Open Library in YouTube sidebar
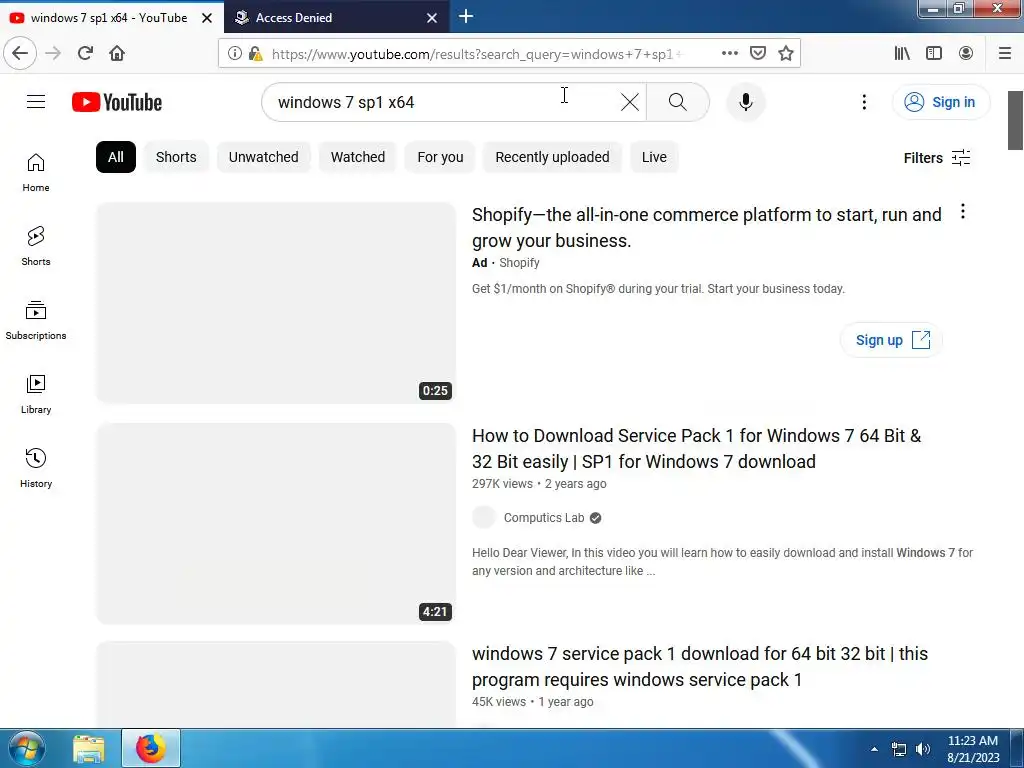Screen dimensions: 1024x768 click(36, 394)
